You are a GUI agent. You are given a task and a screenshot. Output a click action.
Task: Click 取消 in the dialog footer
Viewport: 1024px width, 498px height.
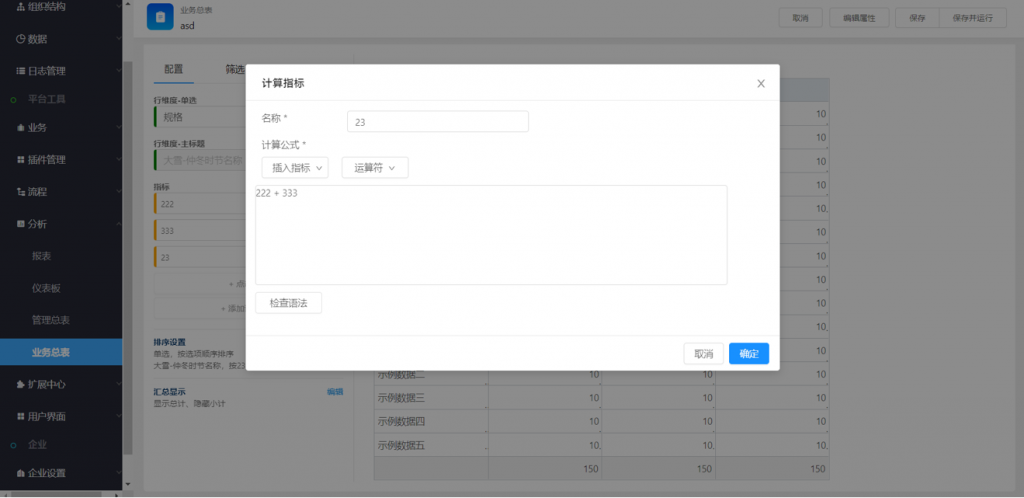tap(703, 354)
